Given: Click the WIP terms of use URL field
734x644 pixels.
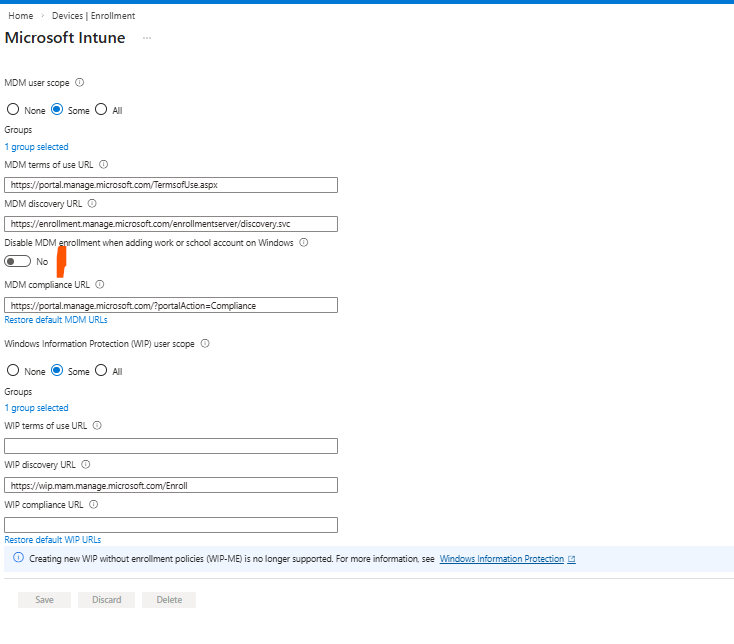Looking at the screenshot, I should tap(171, 446).
